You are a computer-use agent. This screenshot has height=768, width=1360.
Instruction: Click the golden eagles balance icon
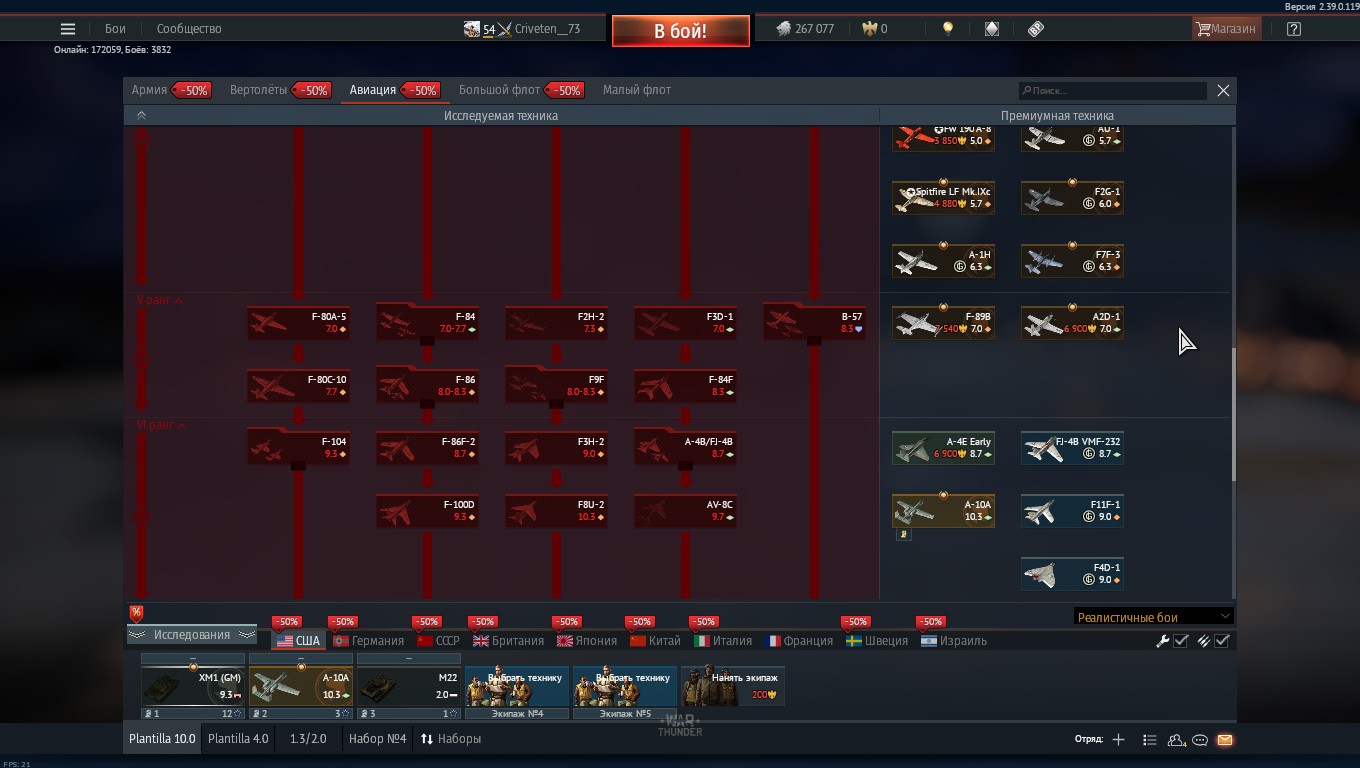tap(869, 29)
